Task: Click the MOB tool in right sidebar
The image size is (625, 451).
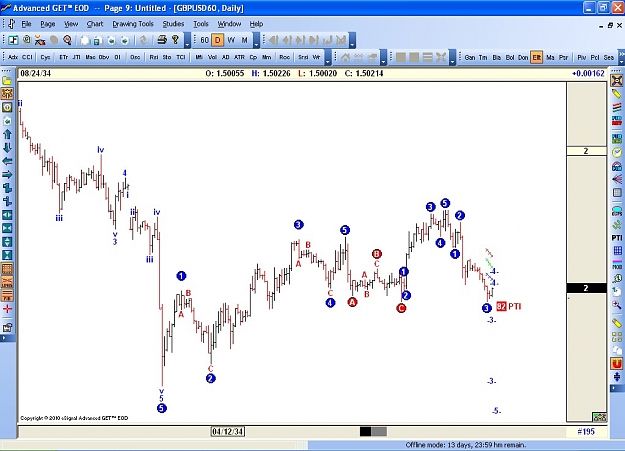Action: 617,265
